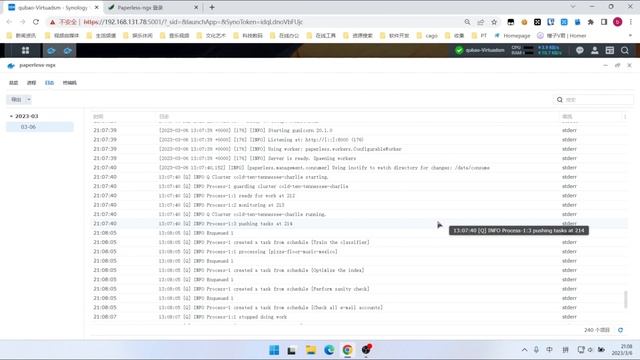The image size is (640, 360).
Task: Click the microphone icon in the system tray
Action: coord(536,350)
